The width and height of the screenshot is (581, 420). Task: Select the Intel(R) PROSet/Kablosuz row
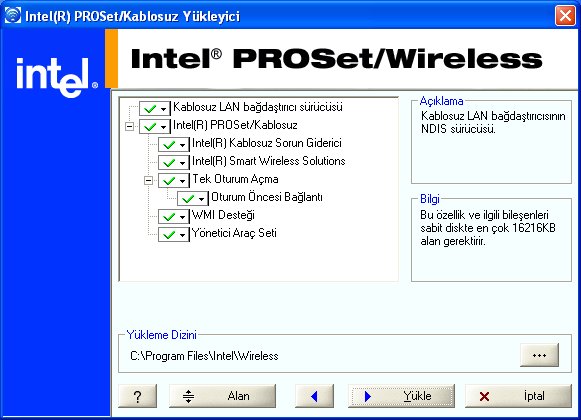click(235, 125)
